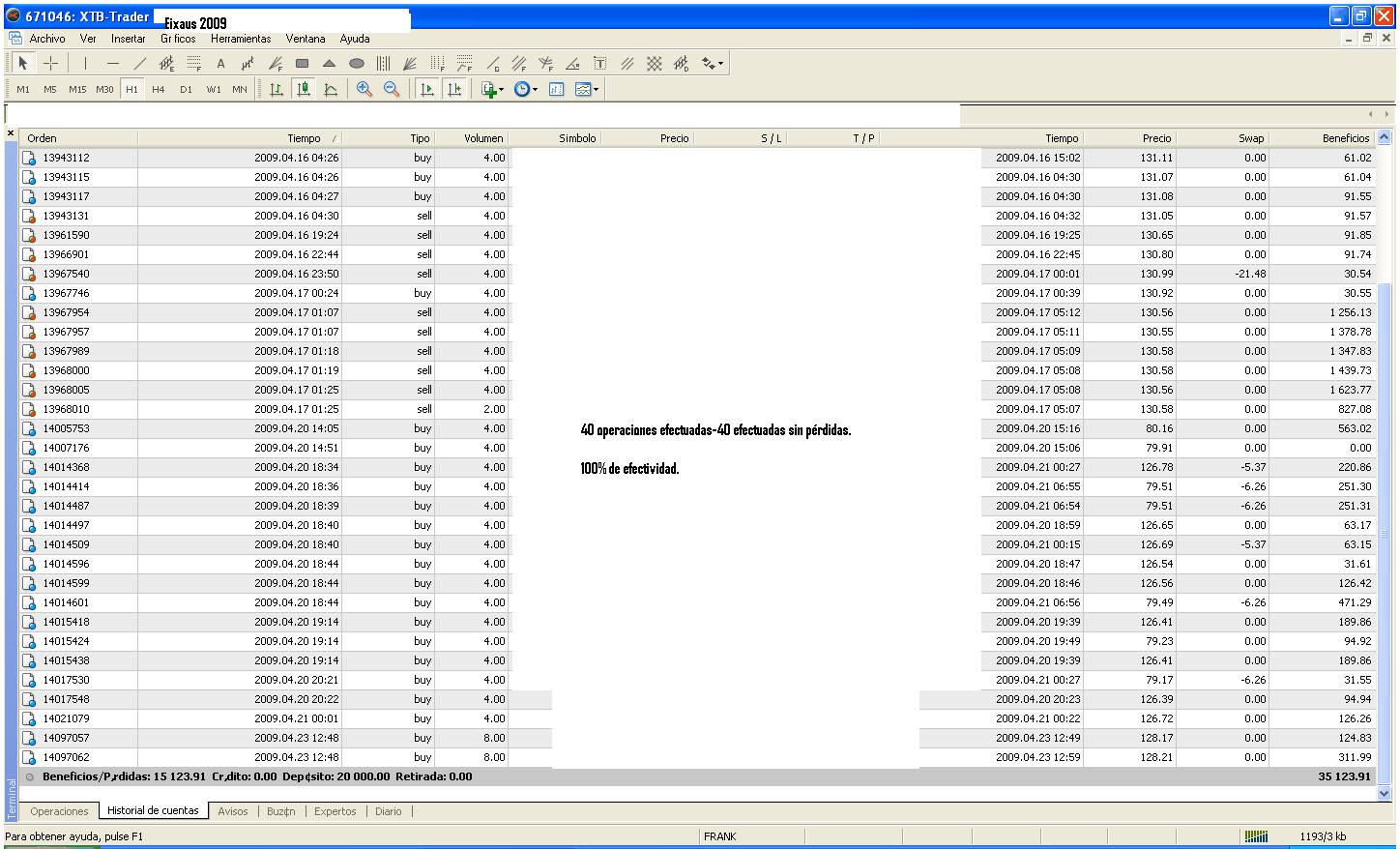Expand the chart templates dropdown

(597, 90)
